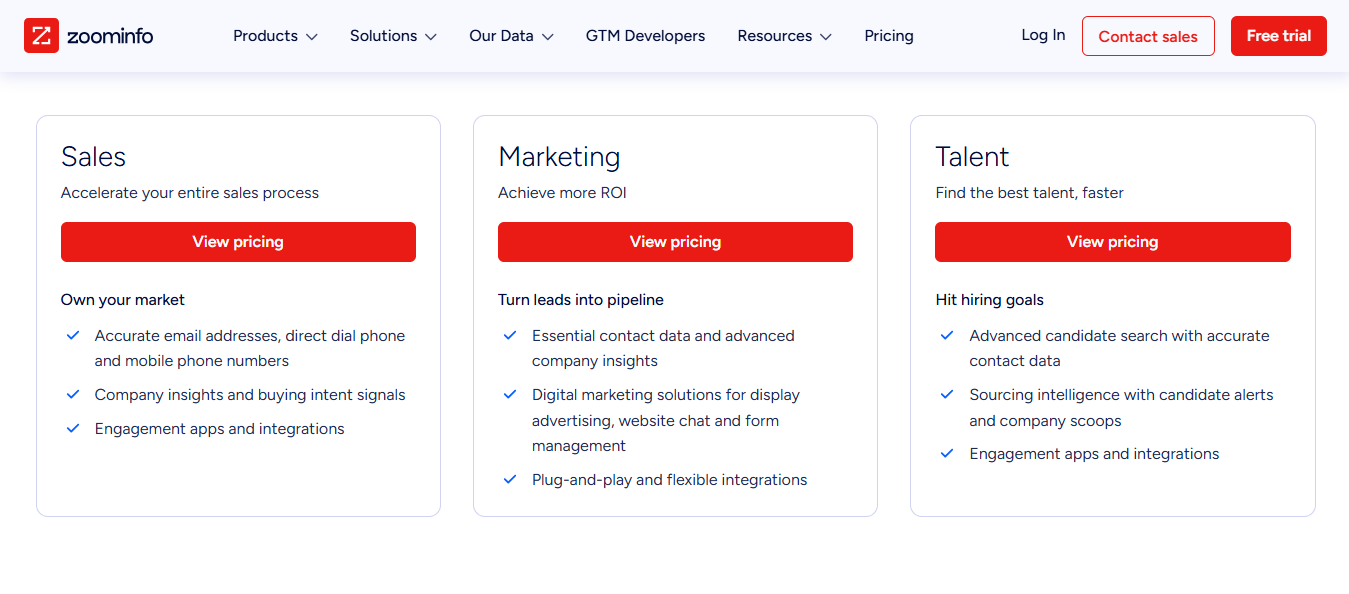Image resolution: width=1349 pixels, height=594 pixels.
Task: Click checkmark beside Sales Engagement apps and integrations
Action: [73, 429]
